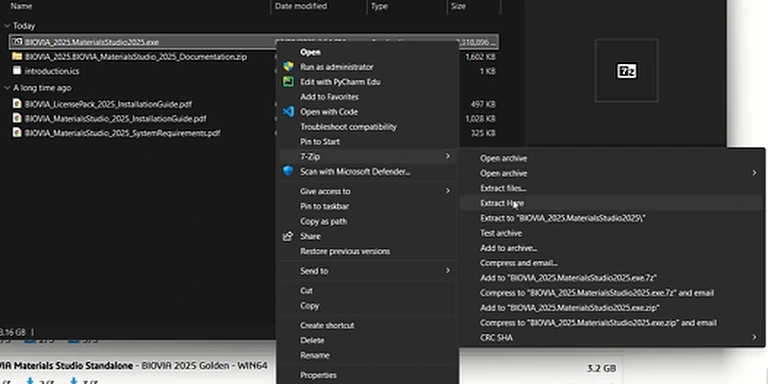The width and height of the screenshot is (768, 384).
Task: Select BIOVIA_2025.MaterialsStudio2025.exe file name
Action: pyautogui.click(x=92, y=42)
